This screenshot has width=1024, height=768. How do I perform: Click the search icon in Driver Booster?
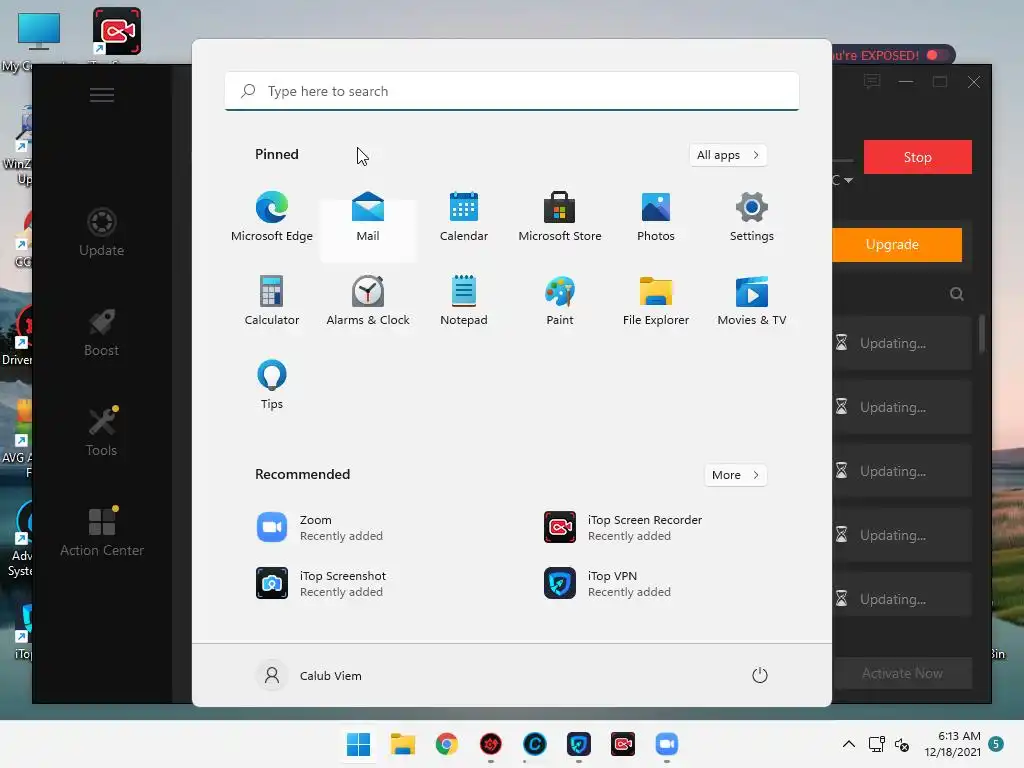[x=957, y=294]
